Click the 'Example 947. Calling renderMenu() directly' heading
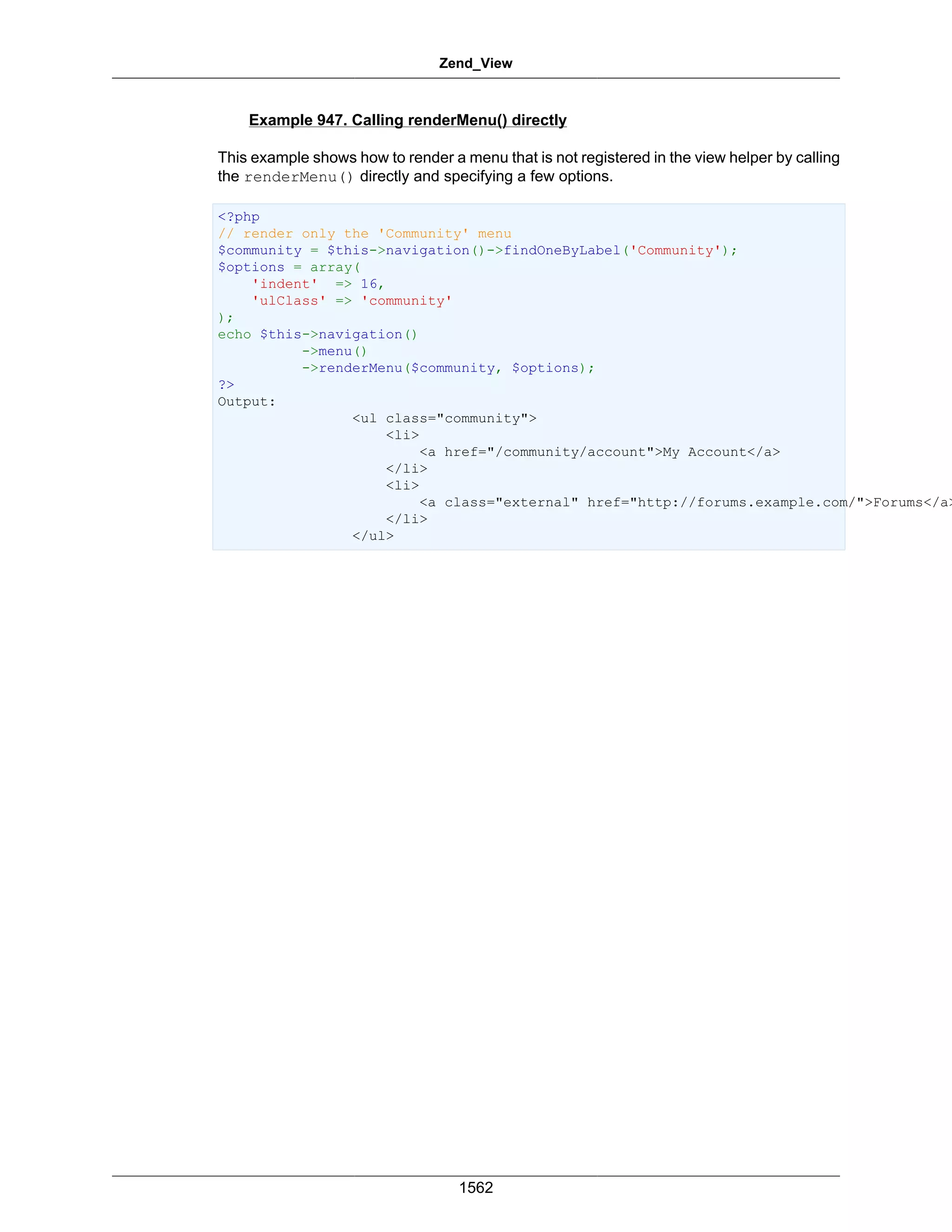952x1232 pixels. pyautogui.click(x=408, y=120)
